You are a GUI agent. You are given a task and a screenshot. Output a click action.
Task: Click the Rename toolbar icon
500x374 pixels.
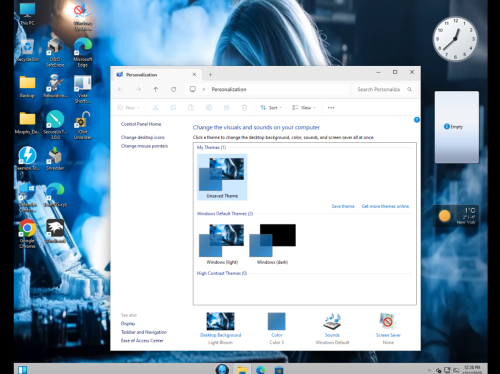coord(209,108)
